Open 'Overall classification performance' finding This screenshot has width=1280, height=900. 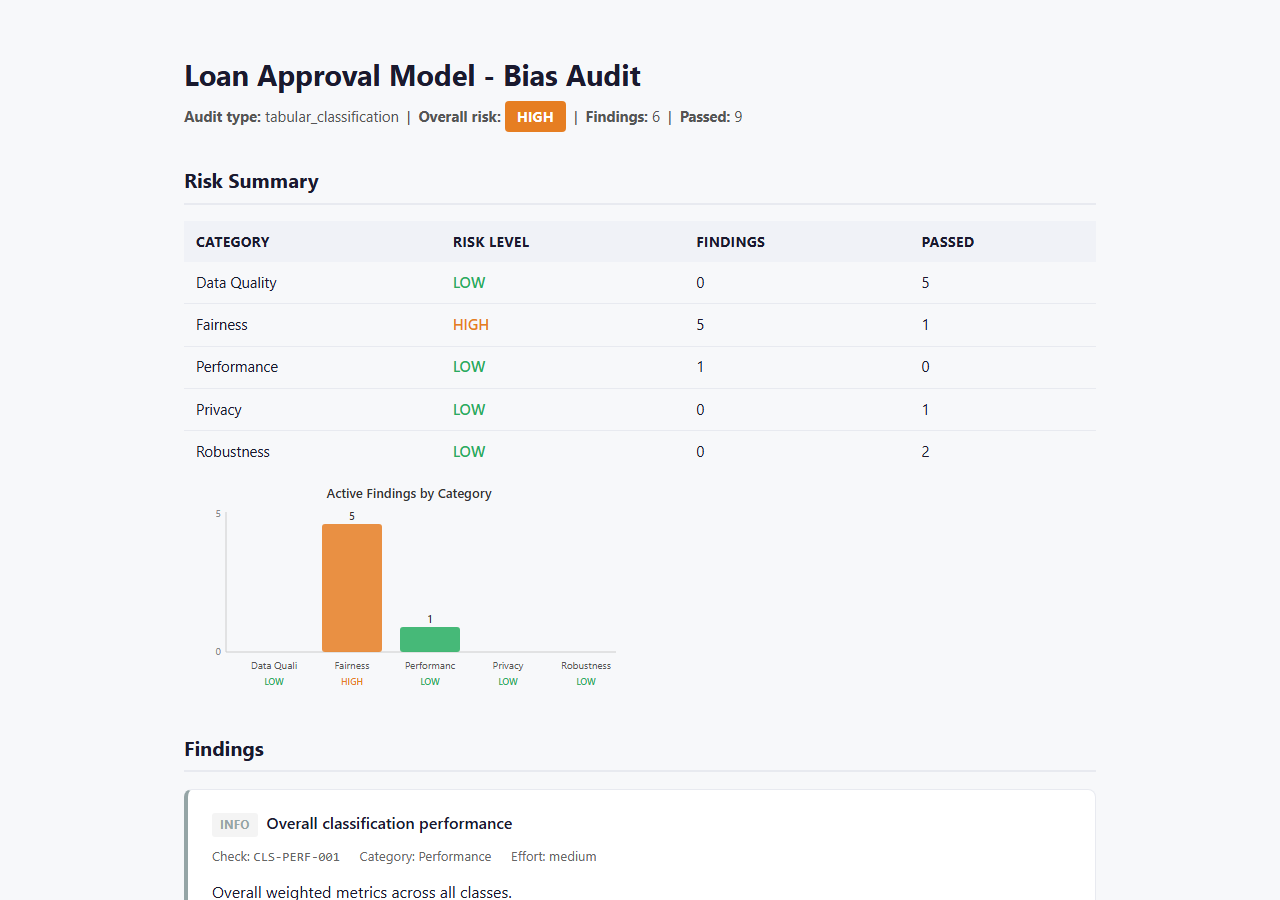coord(389,824)
